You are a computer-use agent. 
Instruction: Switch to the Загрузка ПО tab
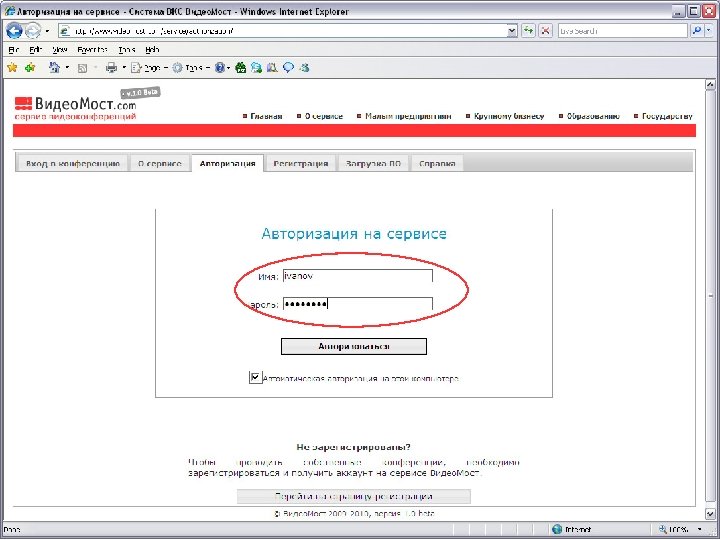[373, 163]
